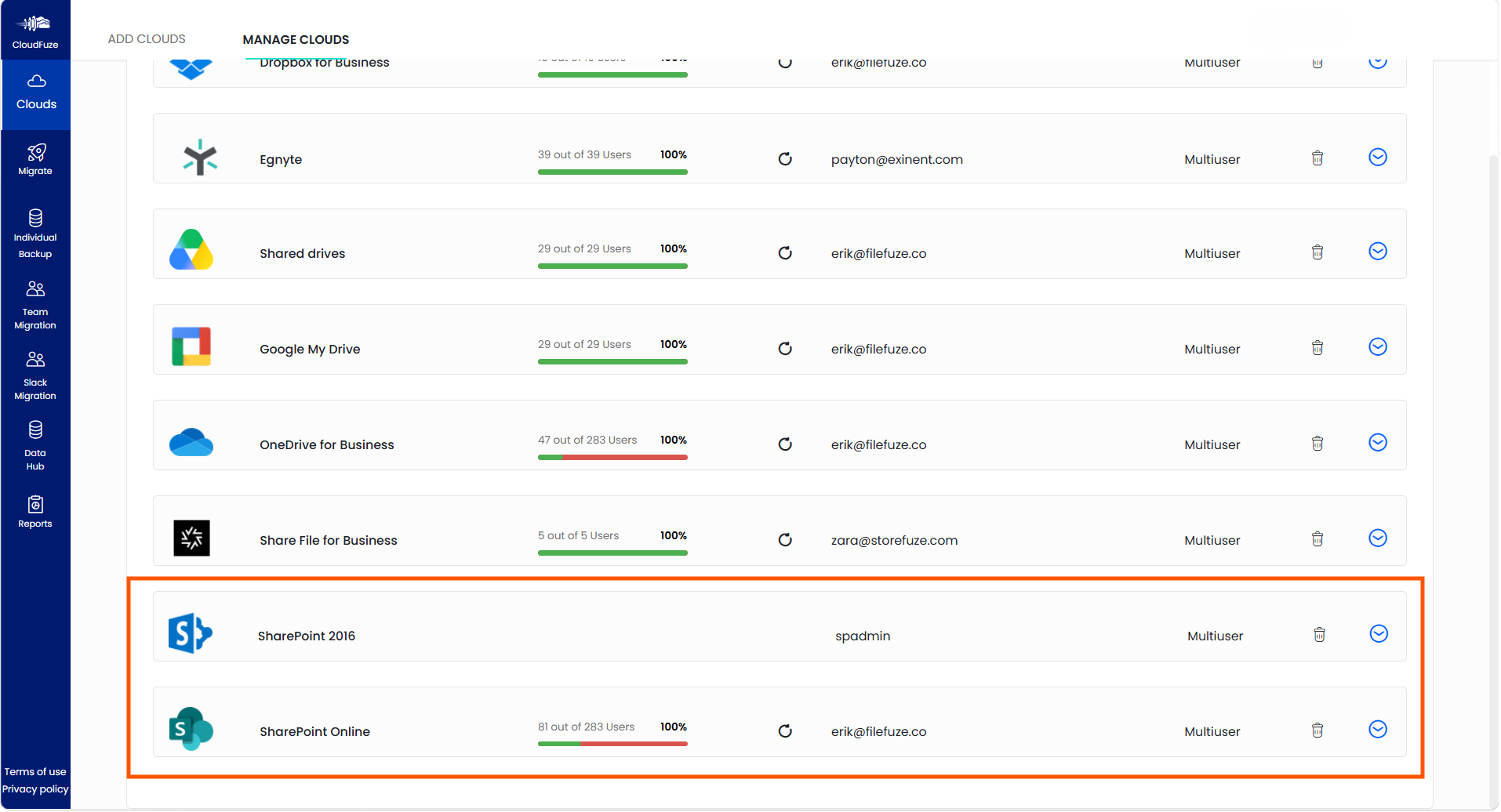Viewport: 1501px width, 812px height.
Task: Open Slack Migration in the sidebar
Action: point(35,375)
